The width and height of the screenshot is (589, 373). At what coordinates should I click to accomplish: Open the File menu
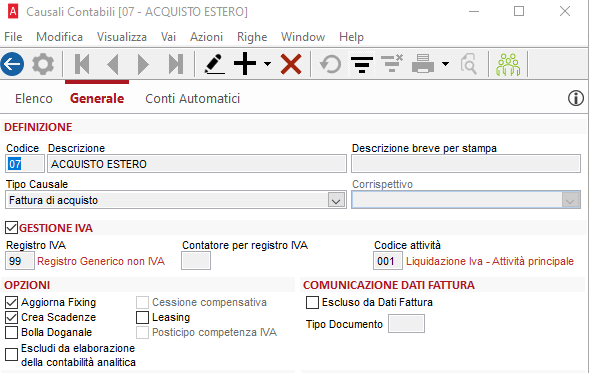[13, 37]
